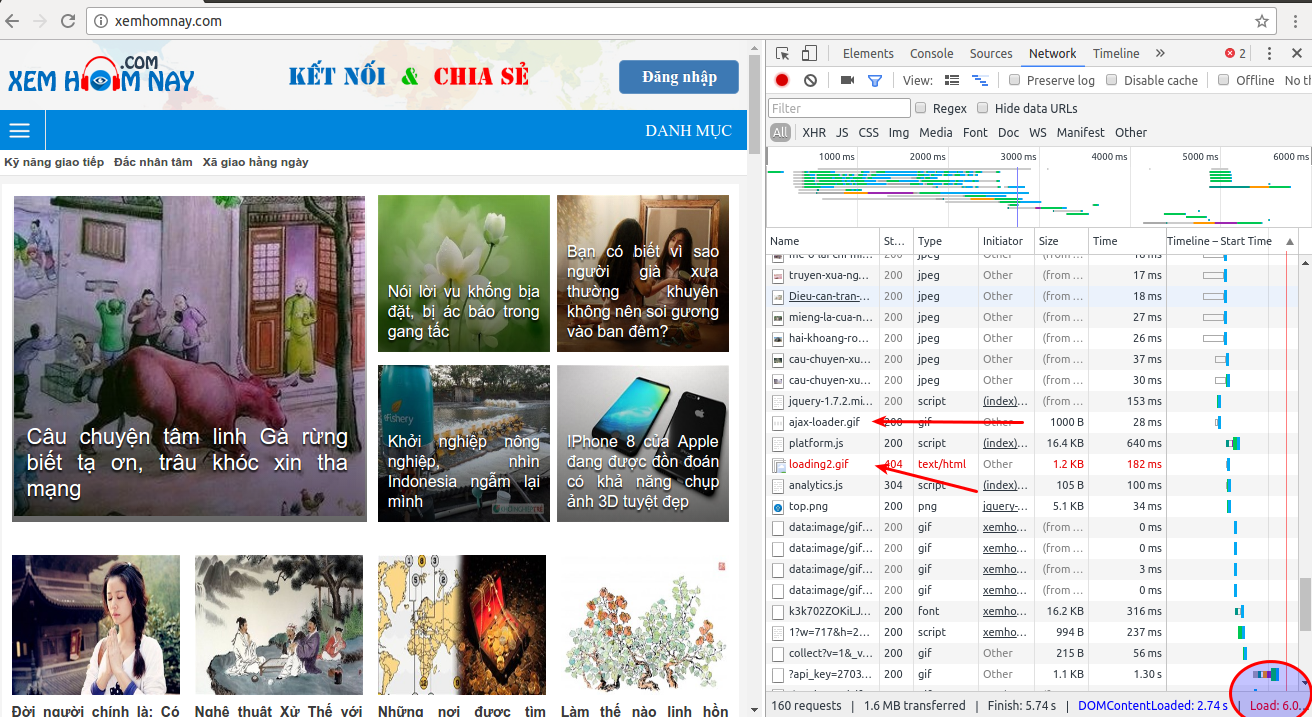The image size is (1312, 717).
Task: Click the network request list scrollbar thumb
Action: (x=1304, y=604)
